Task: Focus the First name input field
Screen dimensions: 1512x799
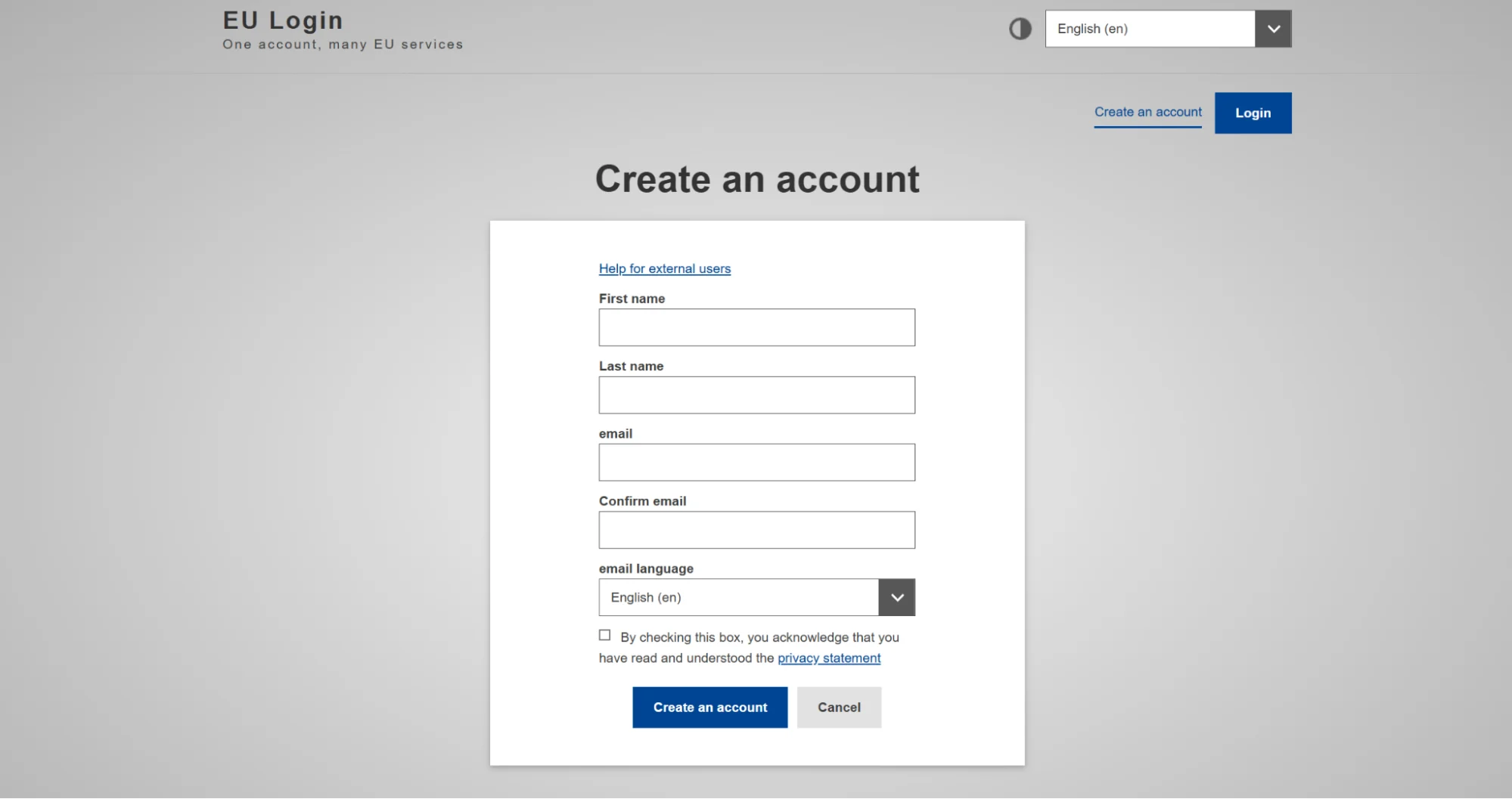Action: tap(756, 327)
